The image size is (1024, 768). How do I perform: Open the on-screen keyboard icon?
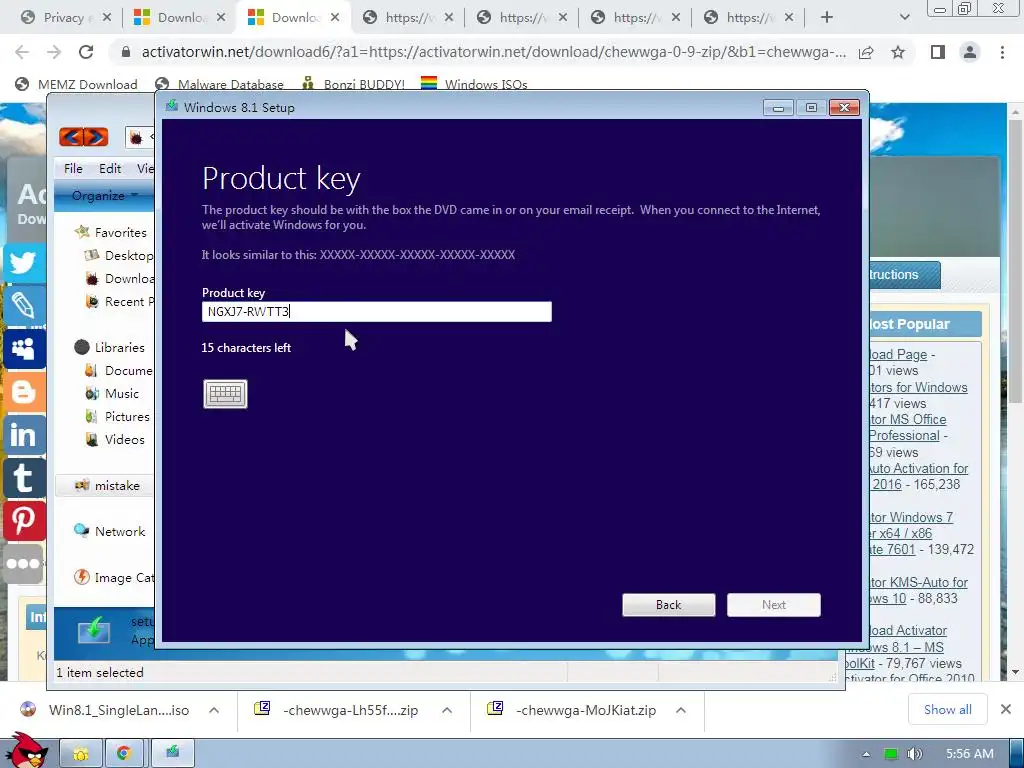click(225, 394)
